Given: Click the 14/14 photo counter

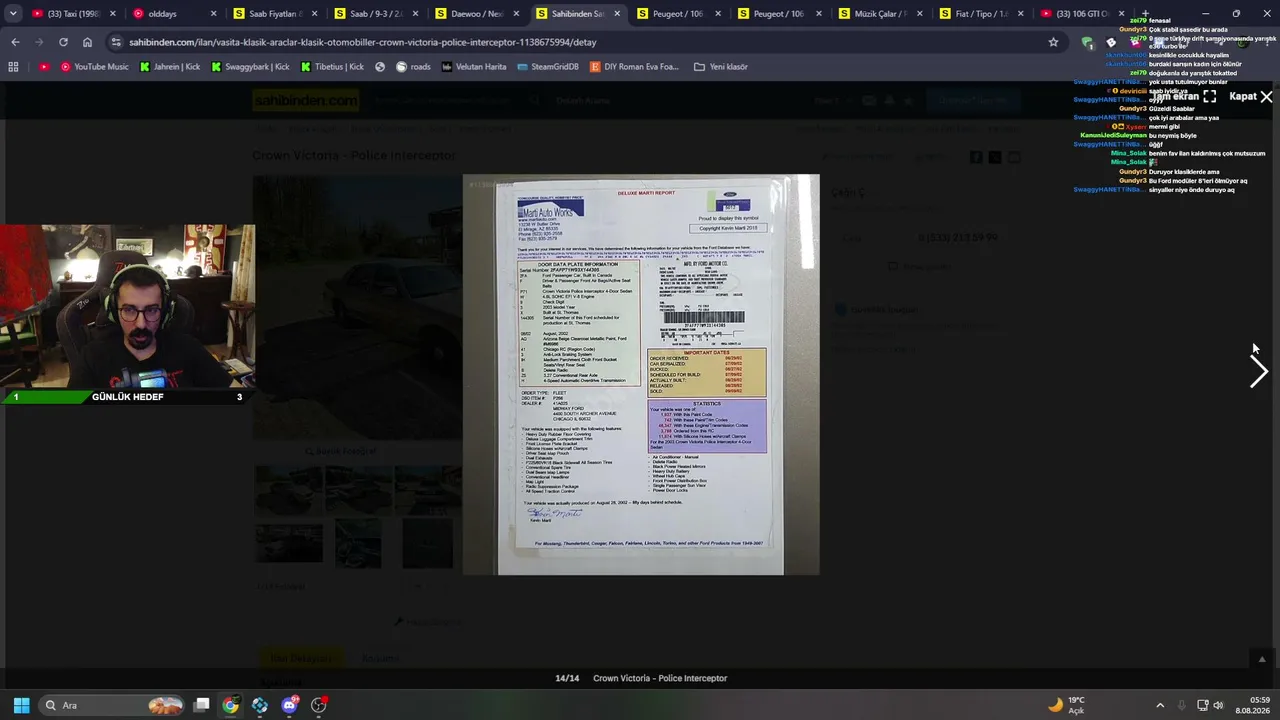Looking at the screenshot, I should (x=567, y=678).
